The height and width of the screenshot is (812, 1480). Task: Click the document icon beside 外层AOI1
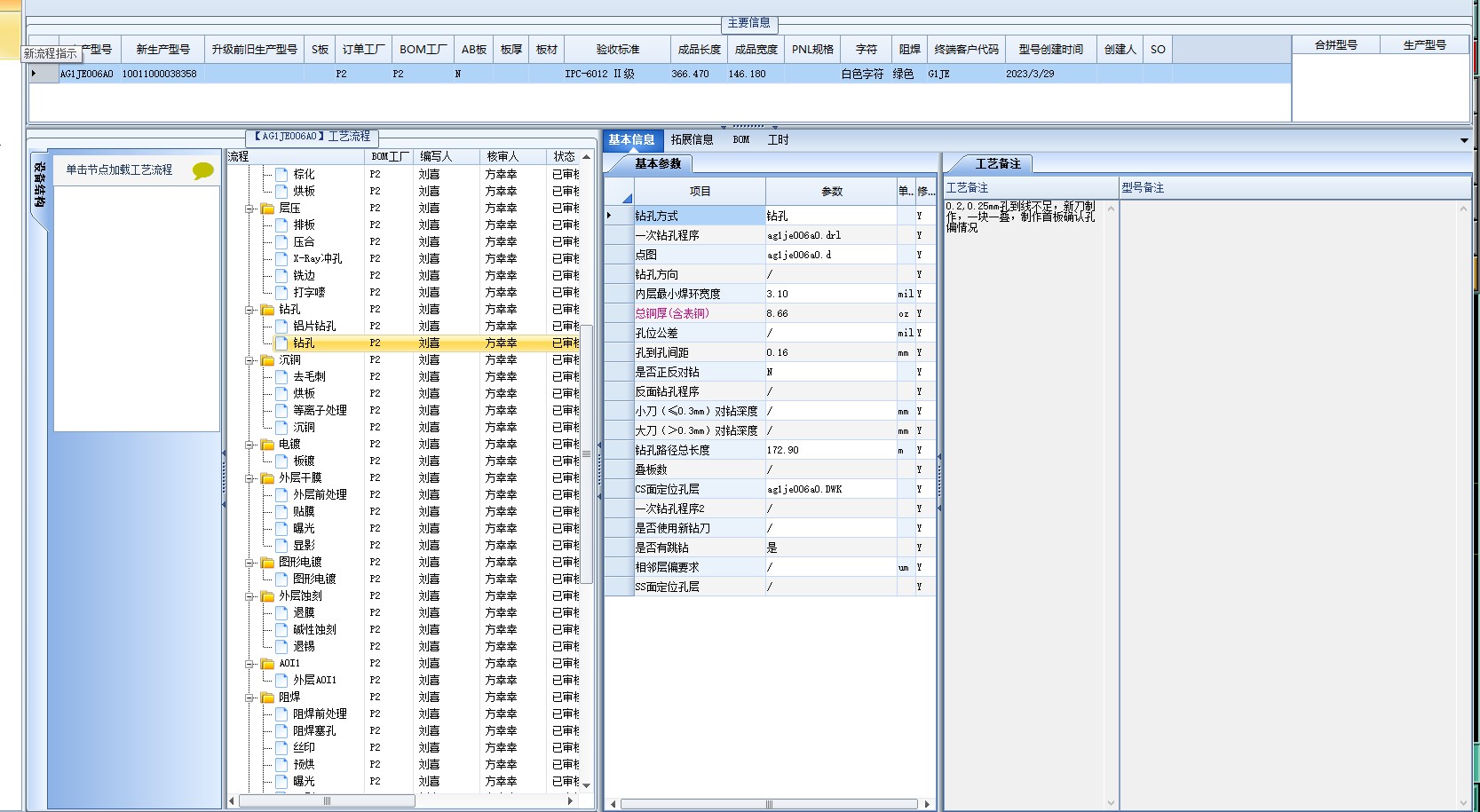pos(281,681)
